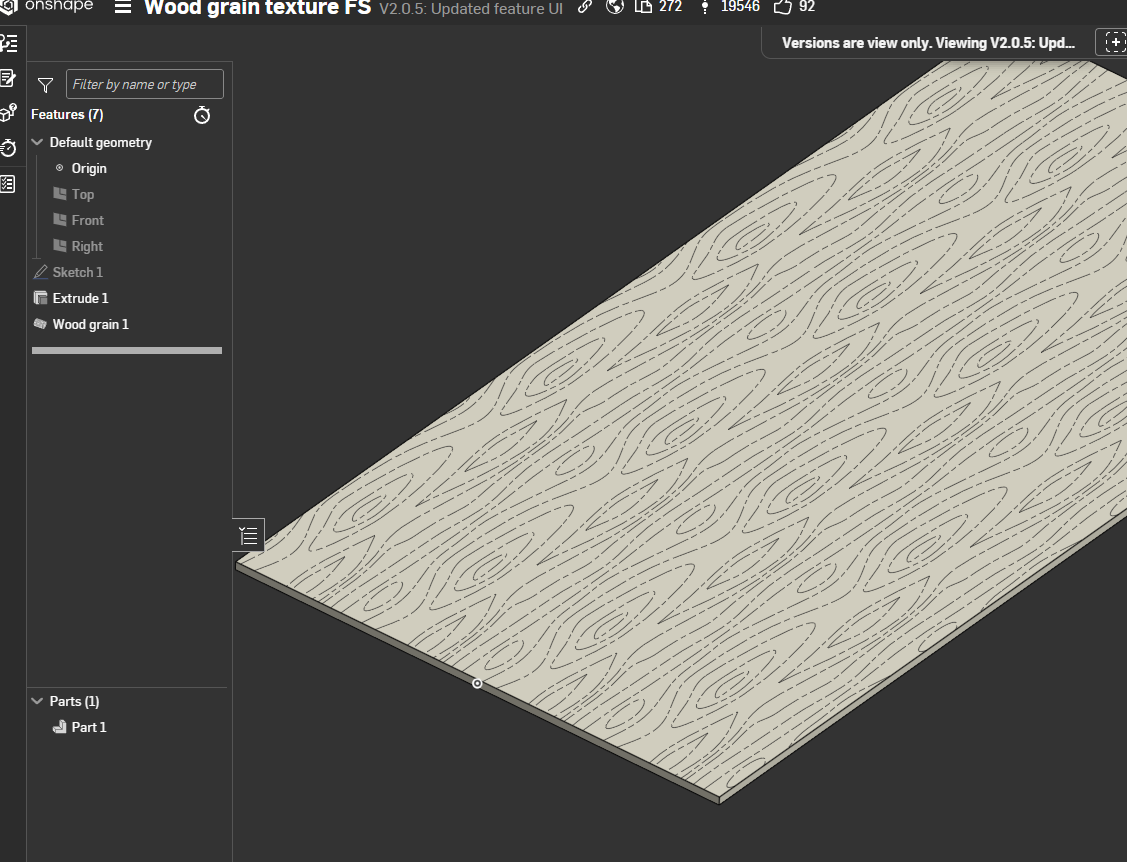
Task: Click the document title Wood grain texture FS
Action: tap(257, 8)
